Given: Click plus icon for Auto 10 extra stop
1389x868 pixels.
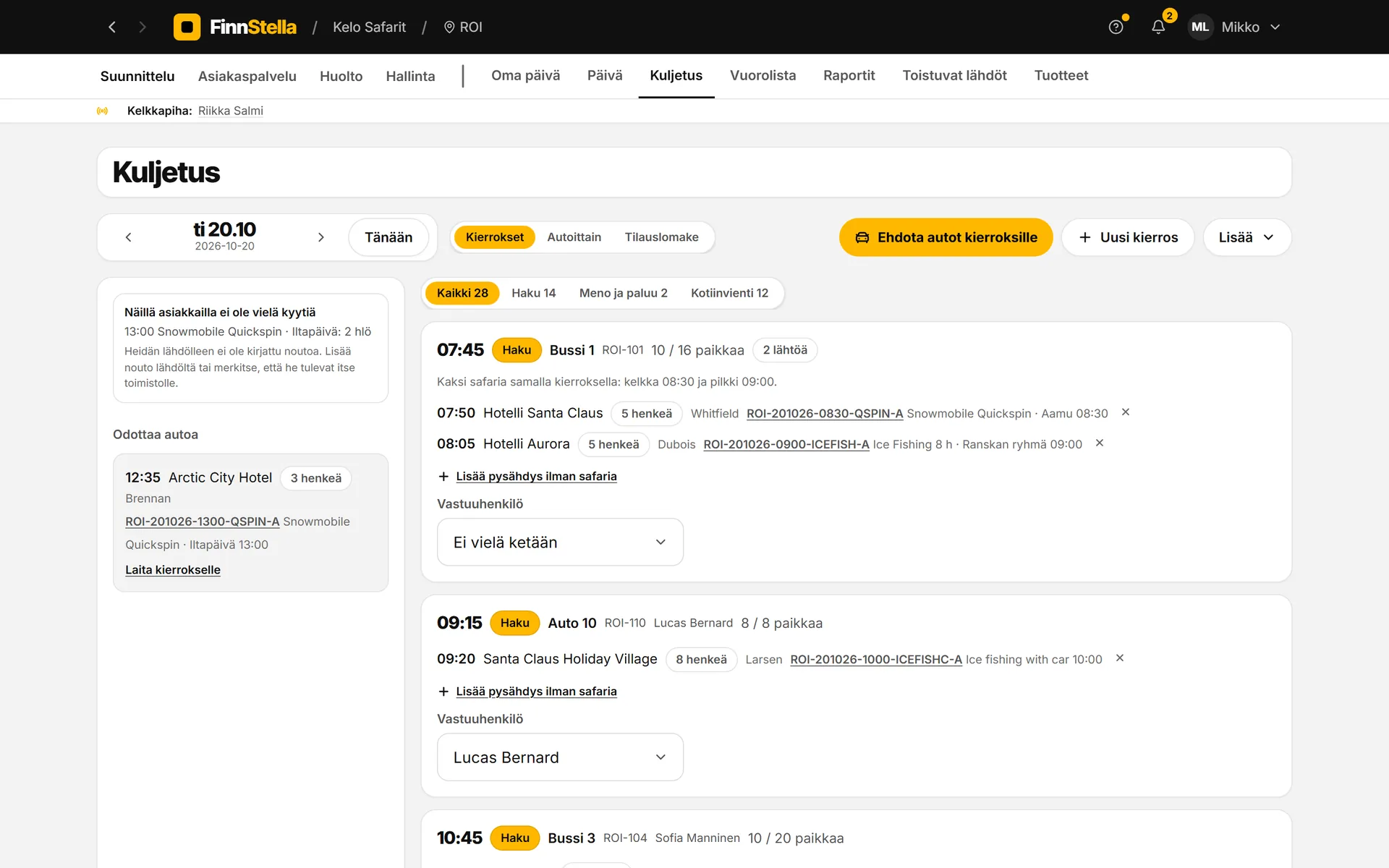Looking at the screenshot, I should pyautogui.click(x=443, y=692).
